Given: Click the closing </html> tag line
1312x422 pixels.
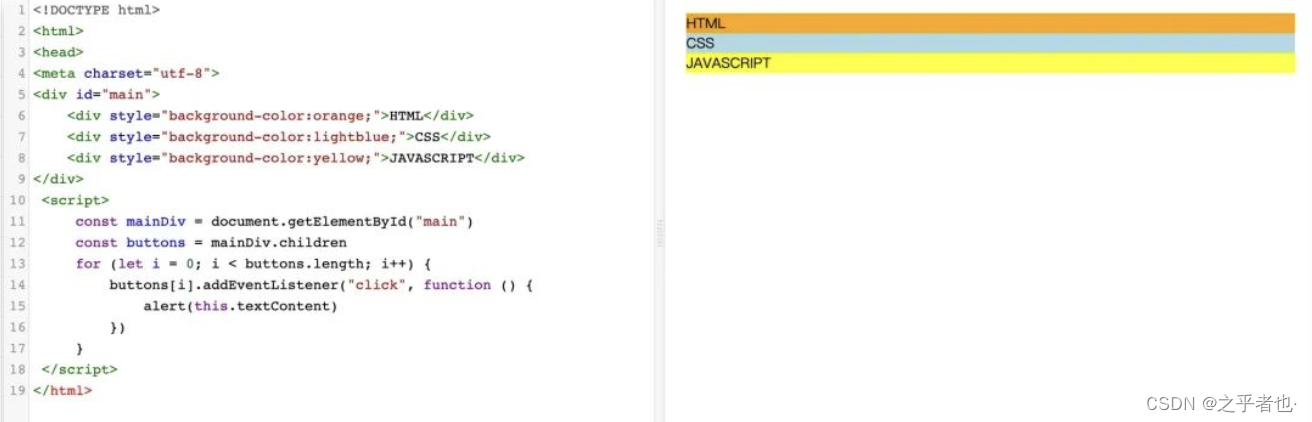Looking at the screenshot, I should 62,391.
